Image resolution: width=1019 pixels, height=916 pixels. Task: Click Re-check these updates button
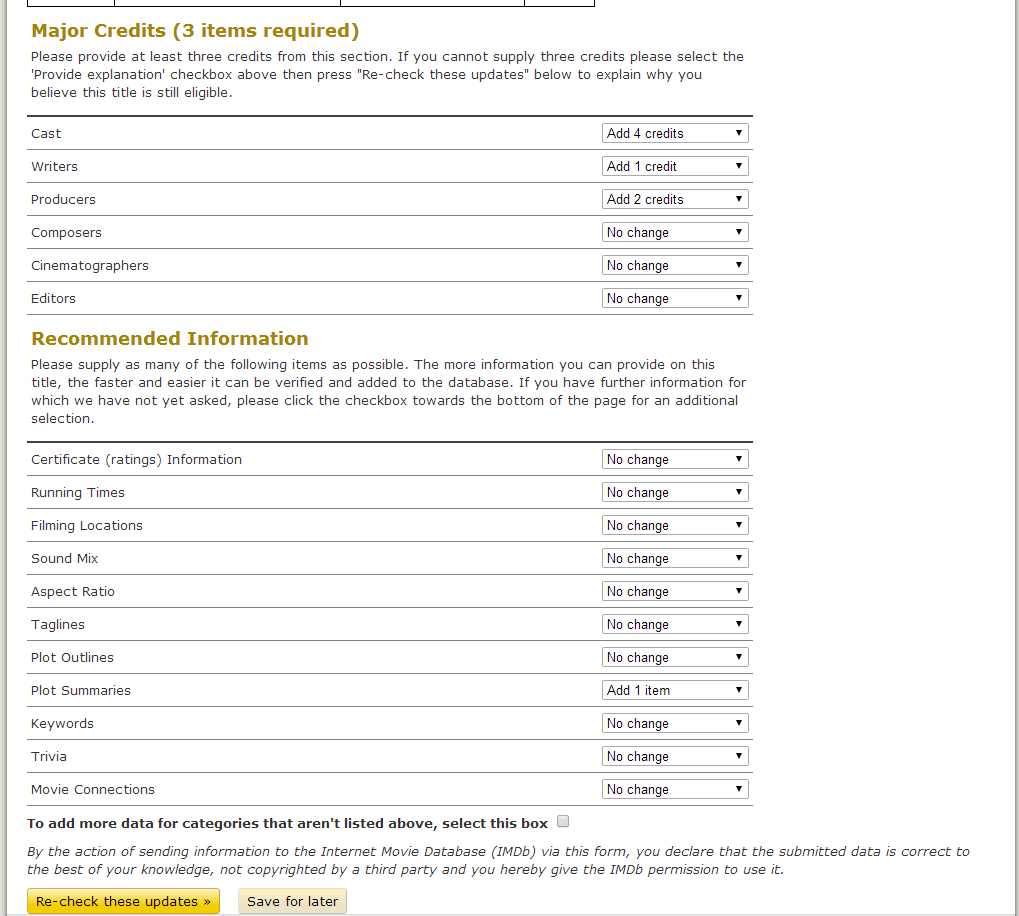(x=123, y=901)
